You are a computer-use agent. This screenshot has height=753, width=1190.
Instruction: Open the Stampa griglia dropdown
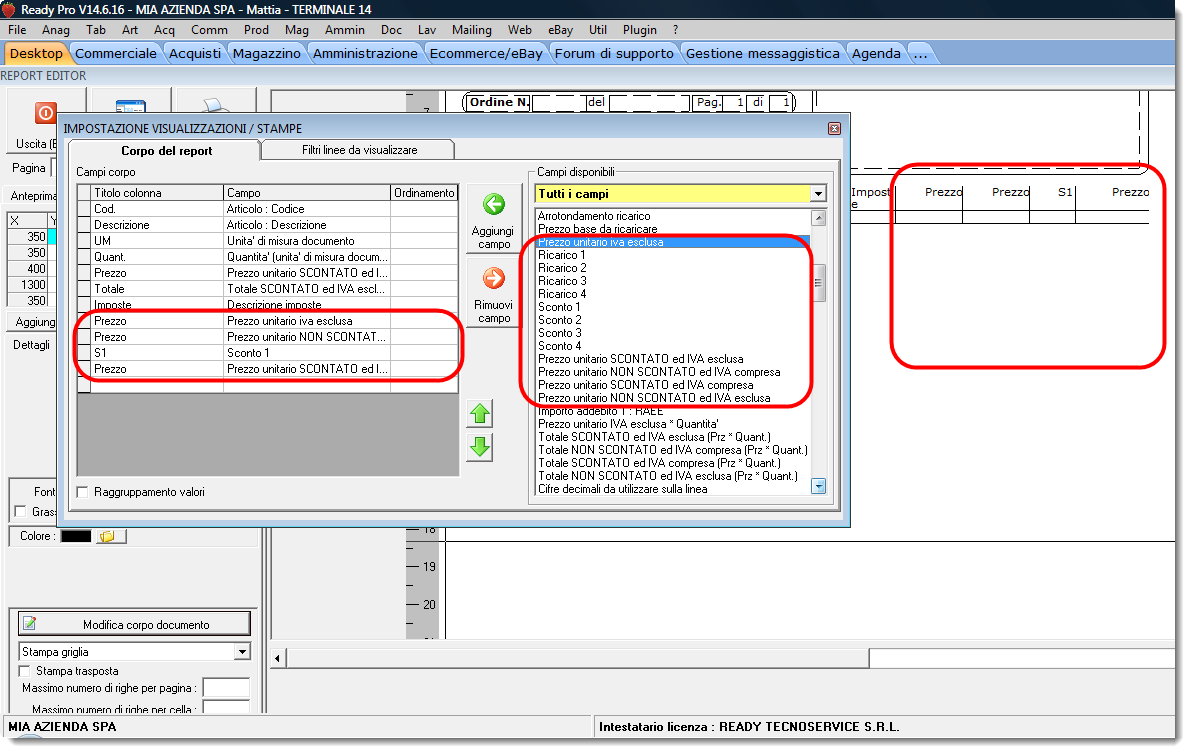point(242,651)
